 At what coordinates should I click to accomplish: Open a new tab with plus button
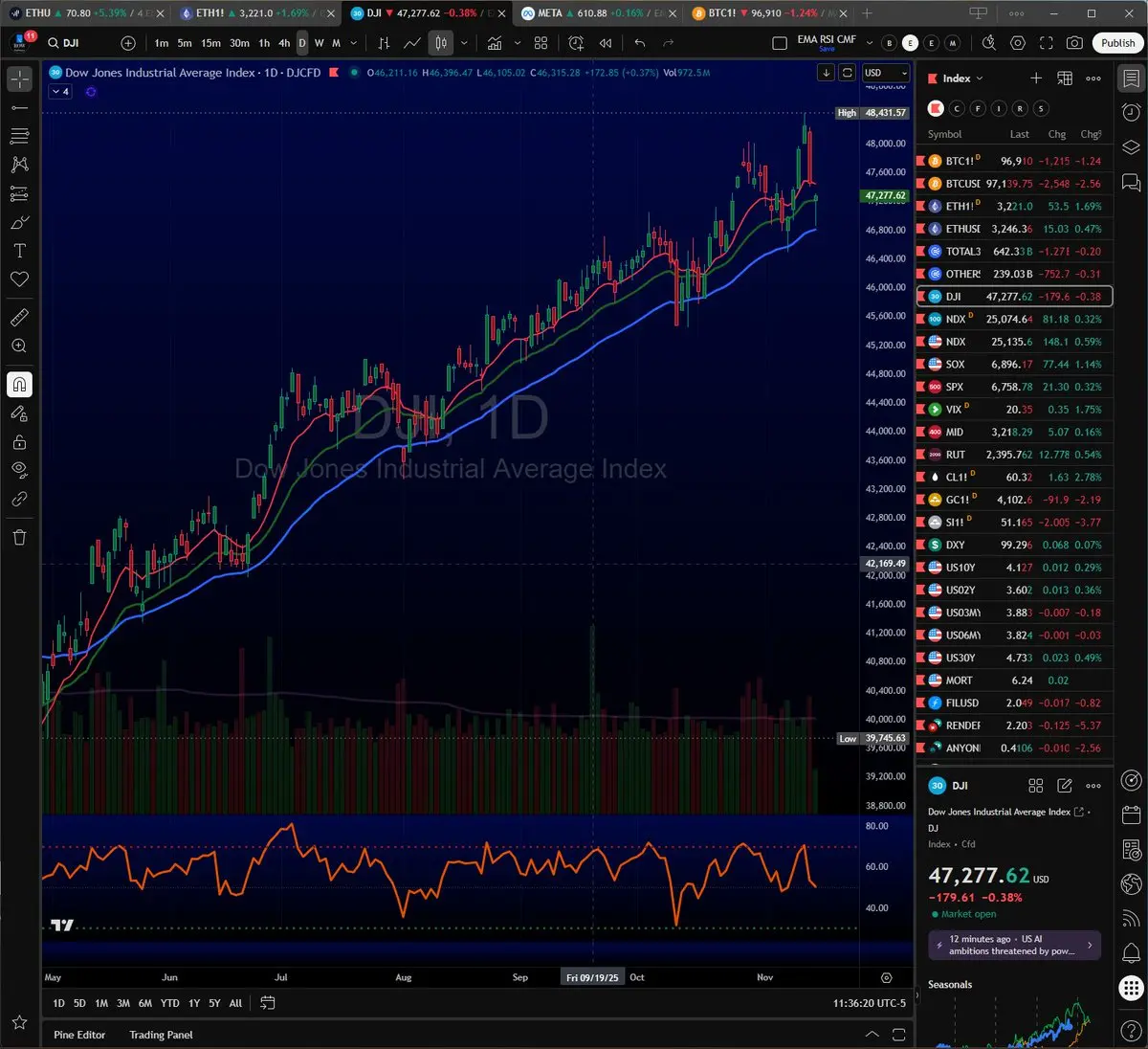tap(867, 13)
